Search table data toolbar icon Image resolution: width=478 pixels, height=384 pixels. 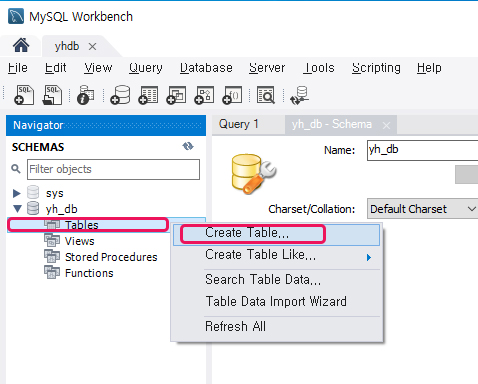(x=266, y=95)
